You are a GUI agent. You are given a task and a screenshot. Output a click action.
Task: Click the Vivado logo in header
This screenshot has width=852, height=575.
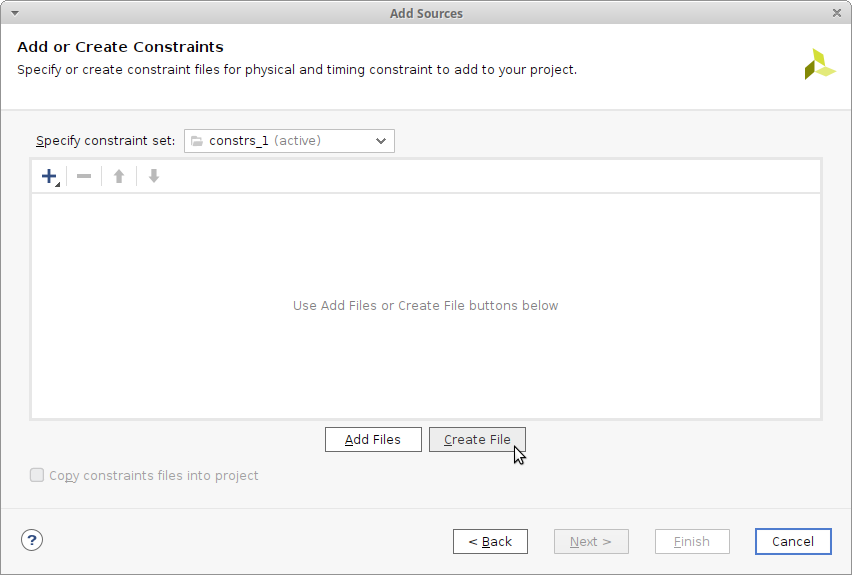819,64
